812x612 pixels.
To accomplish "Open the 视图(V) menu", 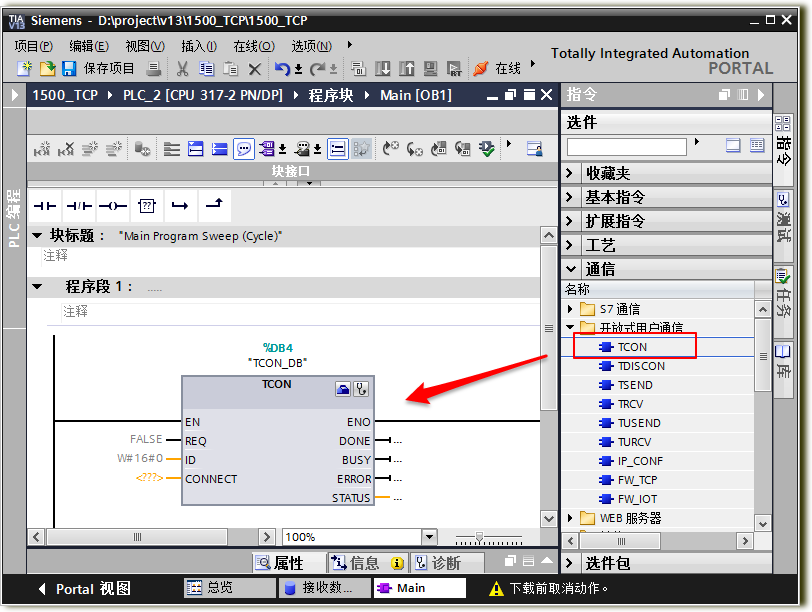I will click(x=145, y=46).
